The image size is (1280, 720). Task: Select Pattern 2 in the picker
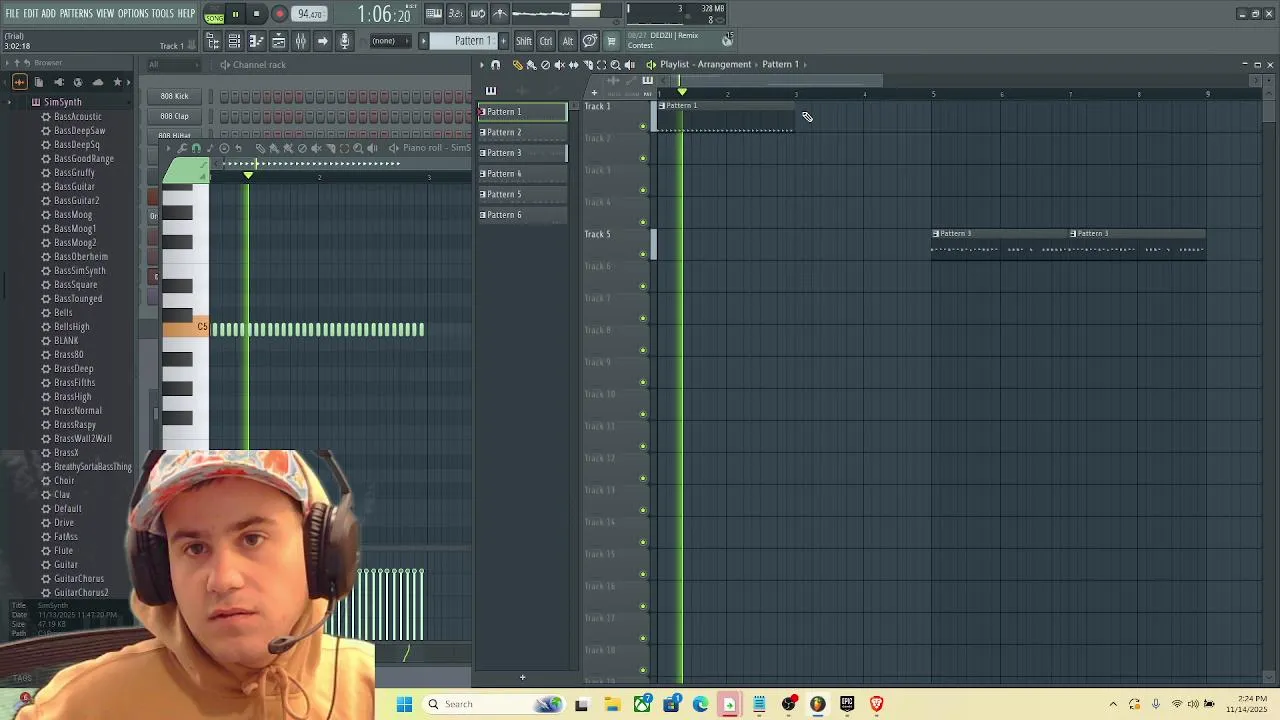tap(522, 132)
